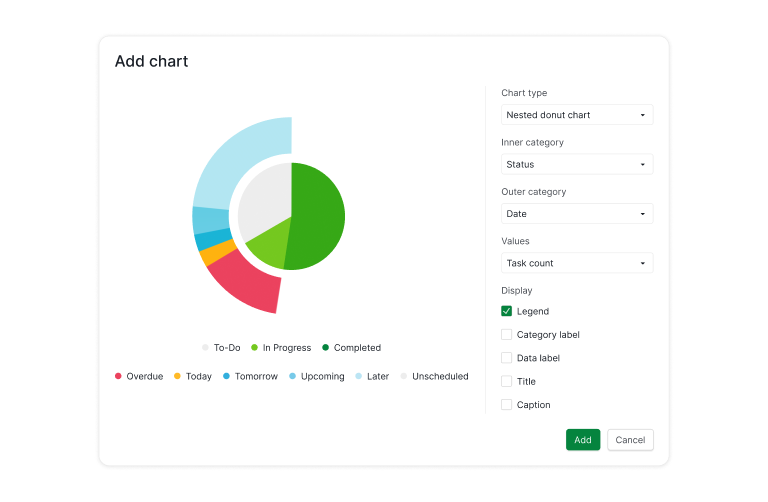The image size is (768, 502).
Task: Enable the Title display checkbox
Action: [x=507, y=381]
